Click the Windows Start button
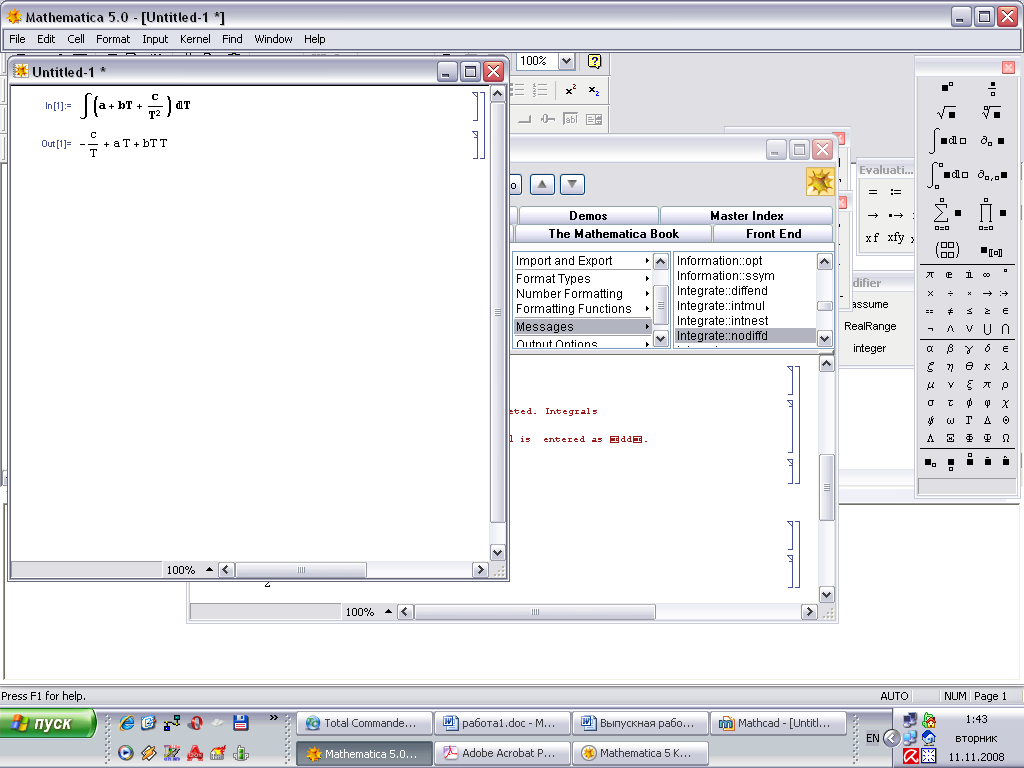Screen dimensions: 1024x768 click(x=48, y=723)
